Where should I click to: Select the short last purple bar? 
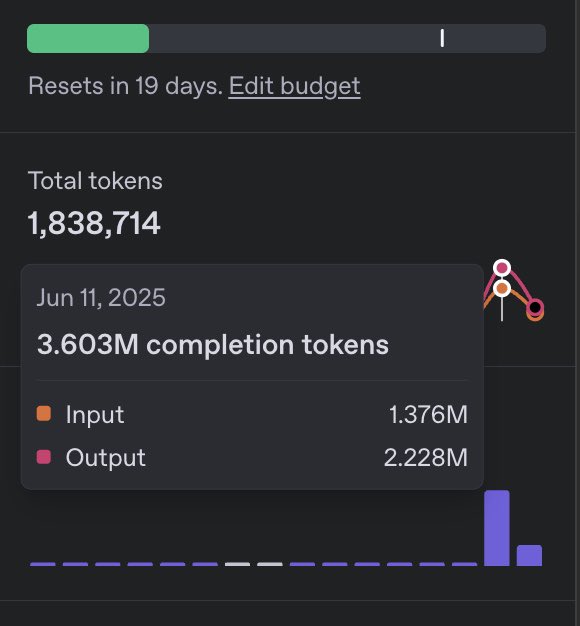(x=529, y=555)
